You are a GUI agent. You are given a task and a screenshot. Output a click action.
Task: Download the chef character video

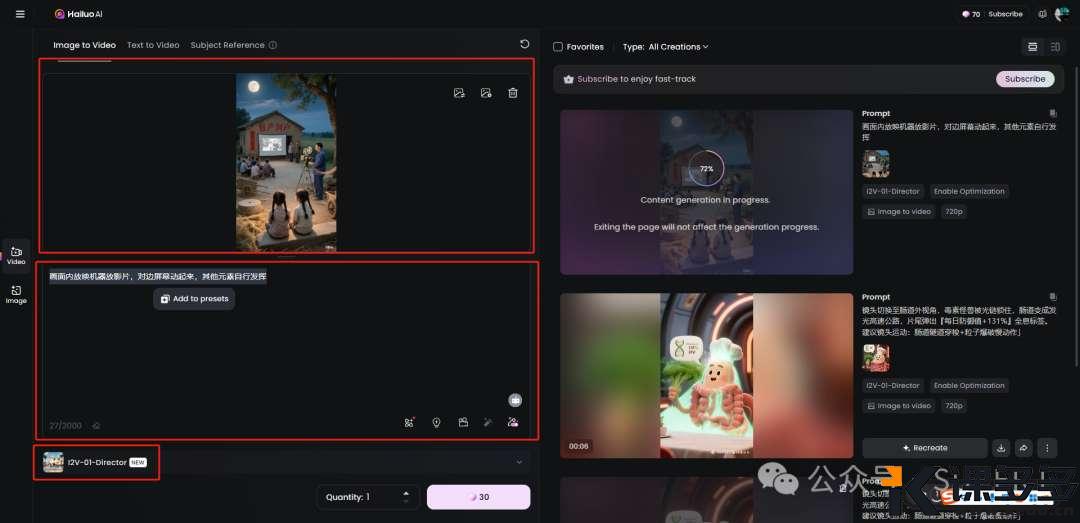pyautogui.click(x=1001, y=448)
